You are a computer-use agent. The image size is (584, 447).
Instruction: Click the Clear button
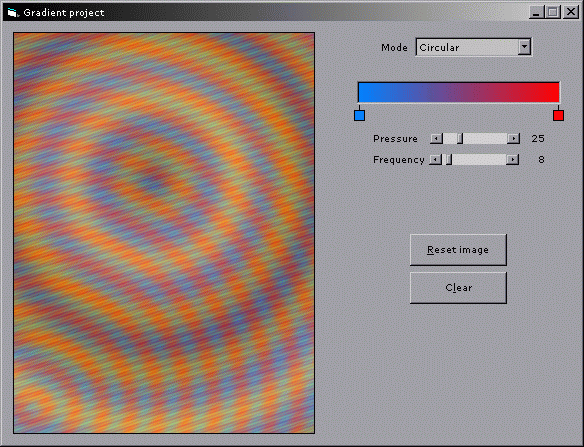point(458,288)
